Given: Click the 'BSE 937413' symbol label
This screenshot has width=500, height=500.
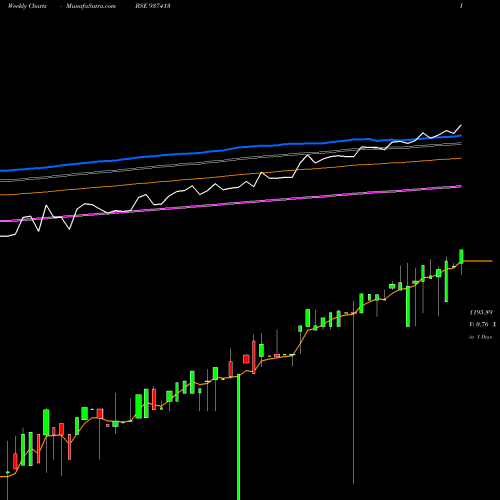Looking at the screenshot, I should pyautogui.click(x=153, y=6).
